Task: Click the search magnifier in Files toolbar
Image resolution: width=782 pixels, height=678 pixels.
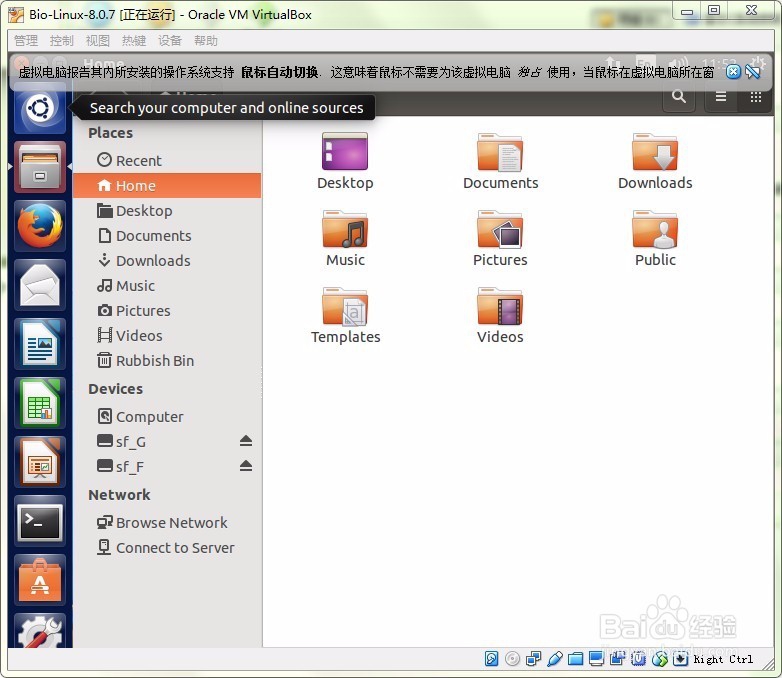Action: pyautogui.click(x=678, y=96)
